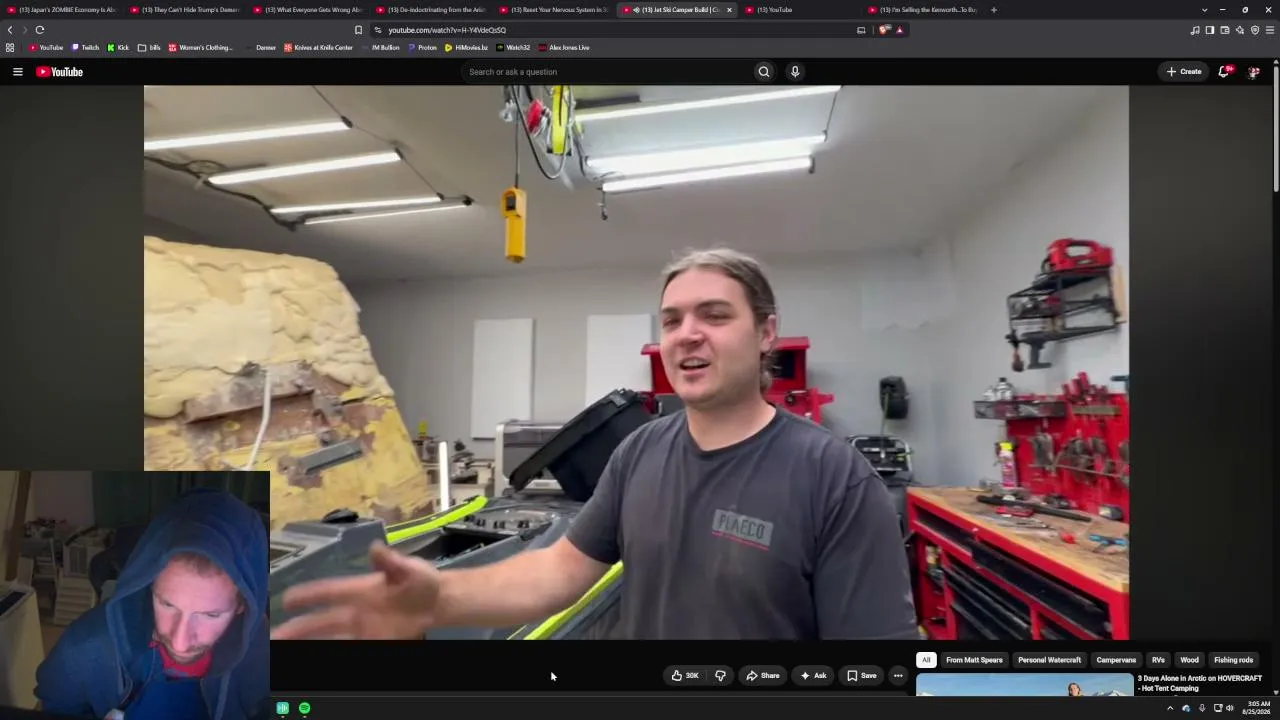Viewport: 1280px width, 720px height.
Task: Expand the tab search dropdown arrow
Action: [1204, 10]
